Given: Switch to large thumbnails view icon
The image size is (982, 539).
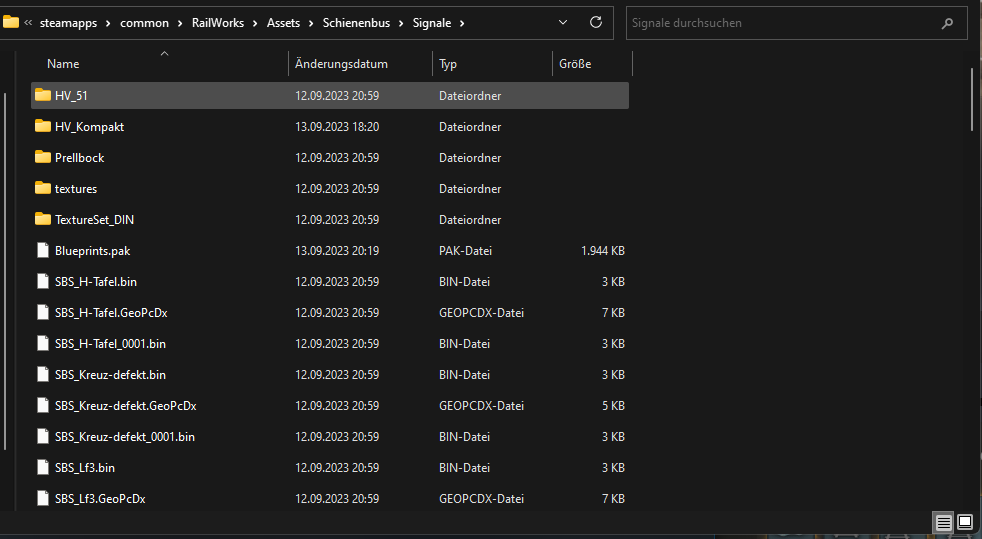Looking at the screenshot, I should tap(965, 522).
